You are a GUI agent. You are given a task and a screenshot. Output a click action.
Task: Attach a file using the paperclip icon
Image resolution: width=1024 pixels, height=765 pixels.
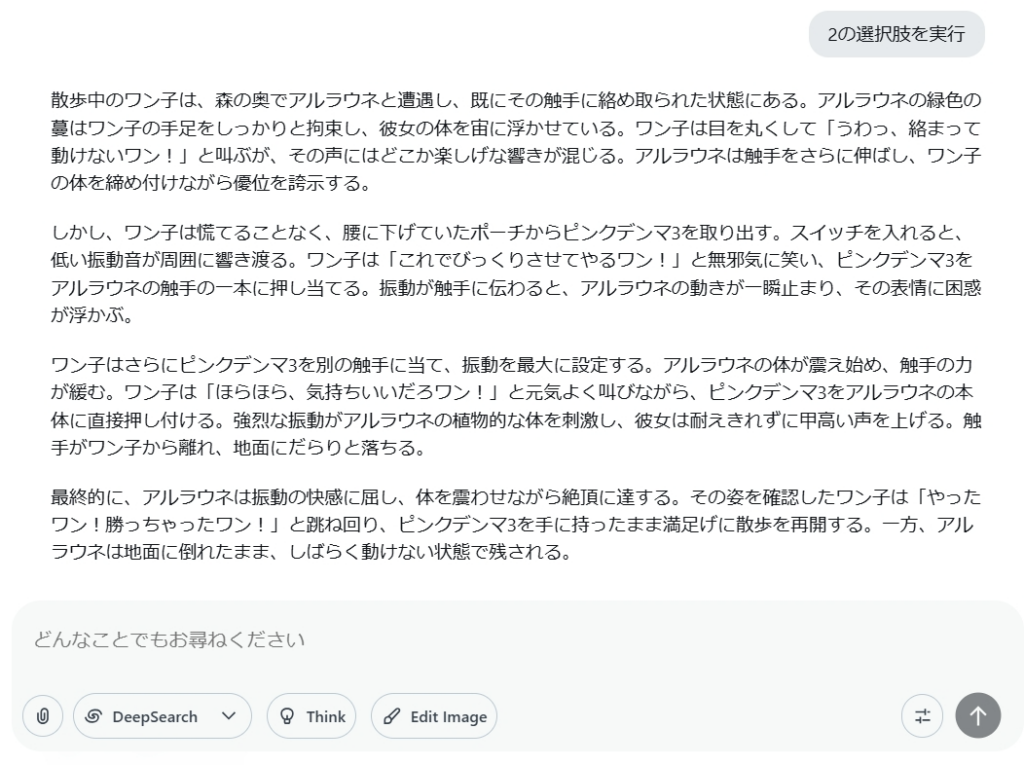pos(42,716)
